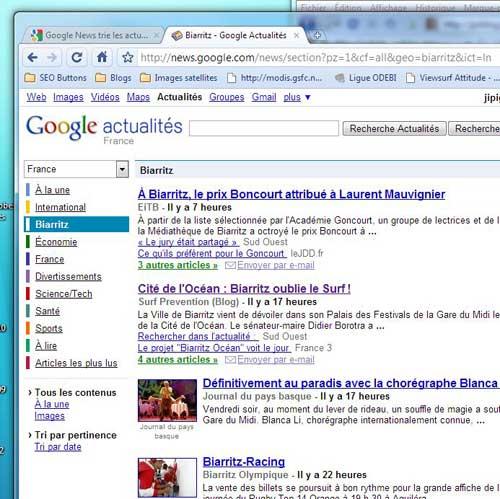Open Cité de l'Océan : Biarritz oublie le Surf headline

click(x=244, y=289)
